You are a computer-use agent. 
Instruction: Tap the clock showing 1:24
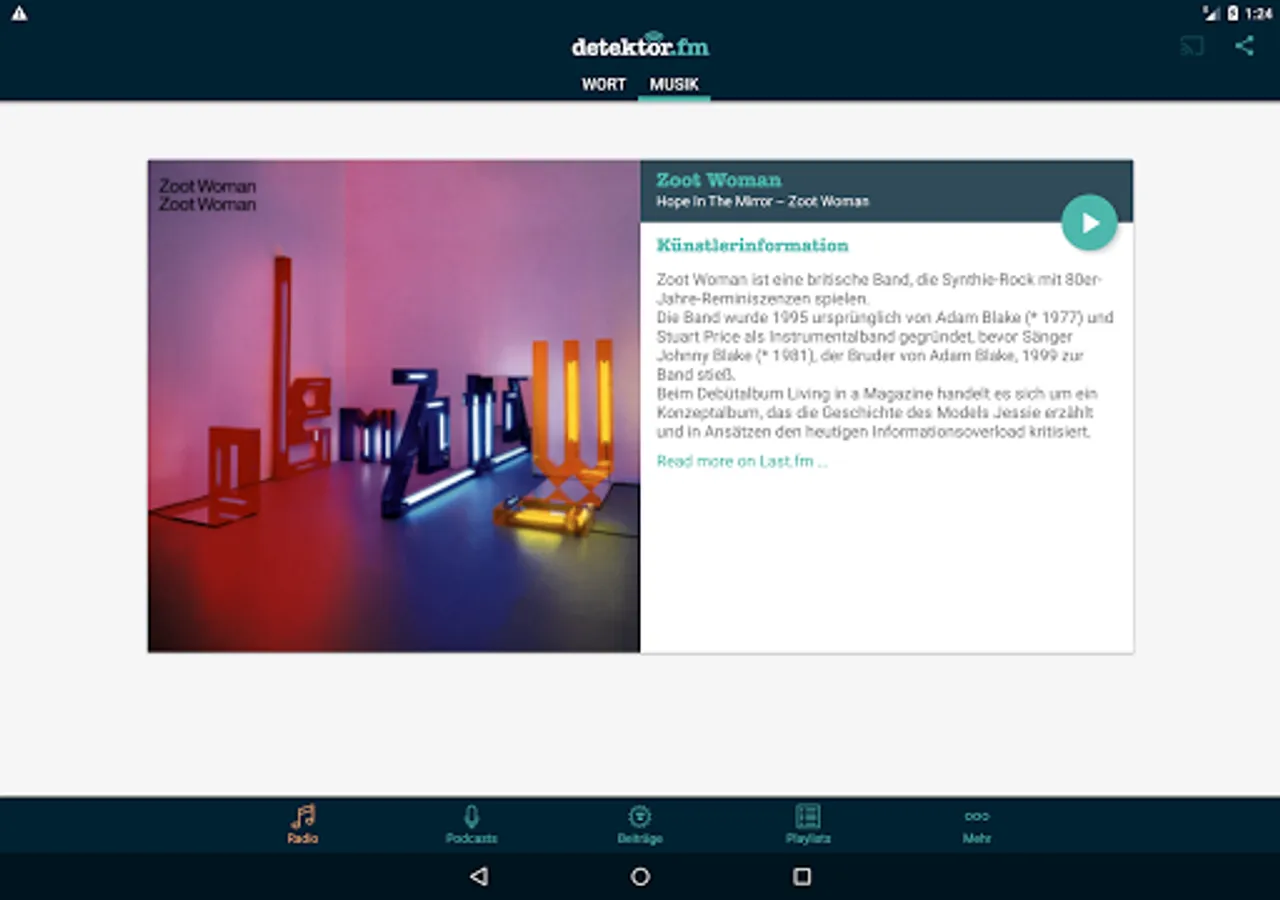[1259, 13]
